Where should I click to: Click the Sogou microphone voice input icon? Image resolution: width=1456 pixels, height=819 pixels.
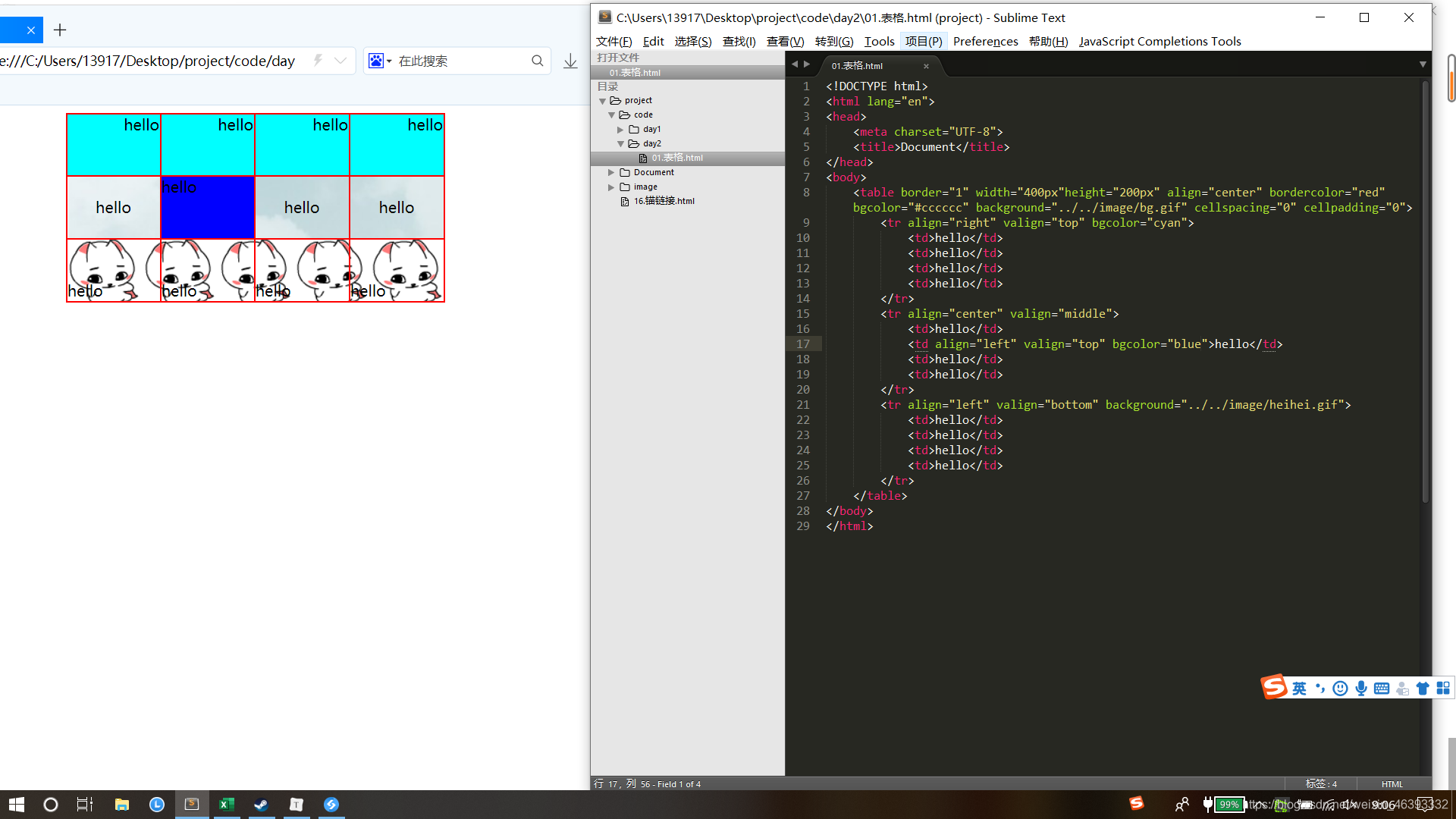pyautogui.click(x=1361, y=689)
